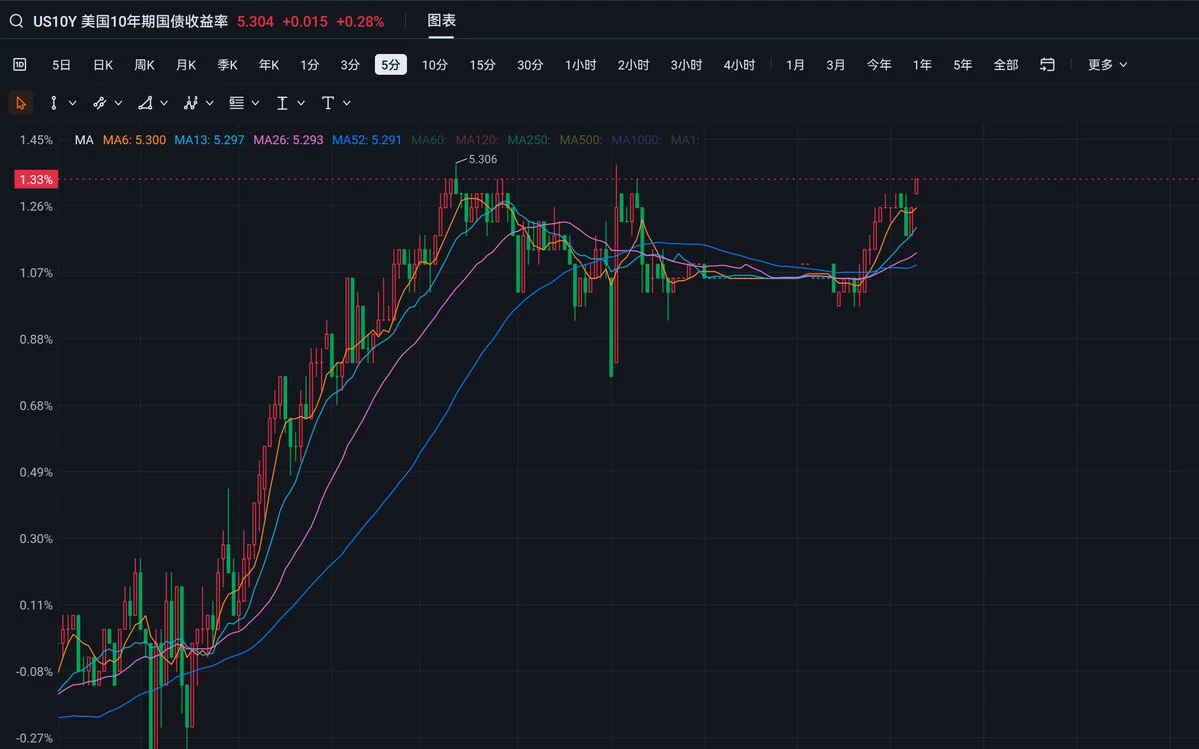Select the 5分 timeframe

tap(391, 65)
